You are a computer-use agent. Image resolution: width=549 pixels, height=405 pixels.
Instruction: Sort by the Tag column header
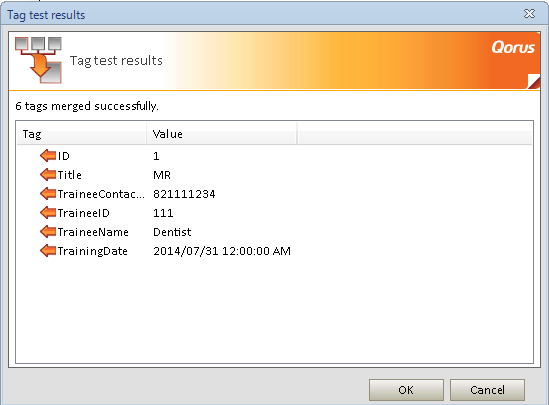82,134
